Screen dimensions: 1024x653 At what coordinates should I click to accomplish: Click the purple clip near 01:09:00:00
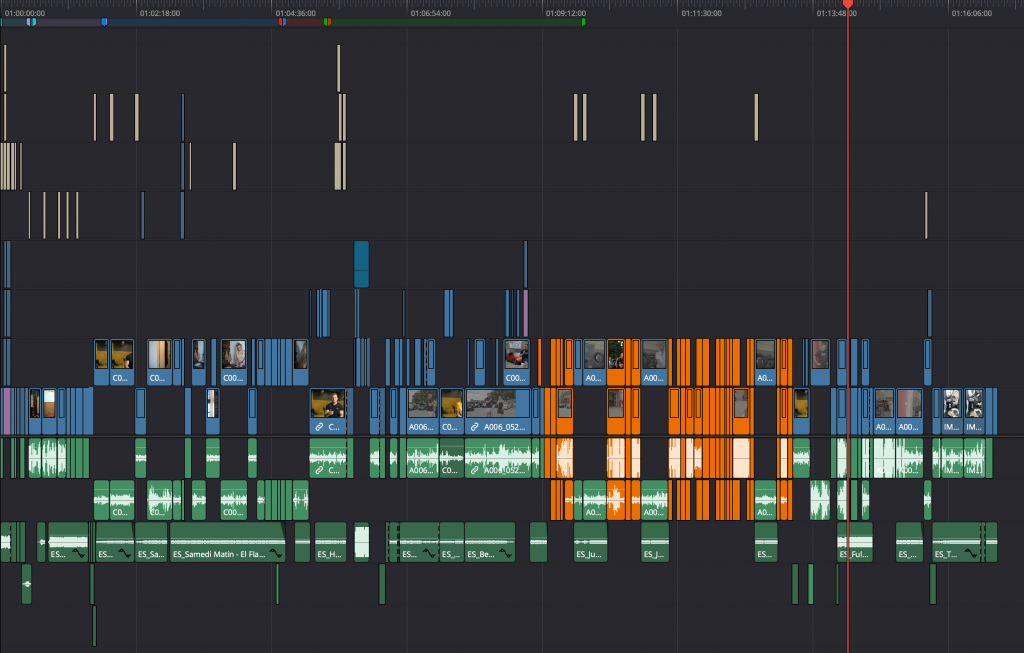coord(525,313)
